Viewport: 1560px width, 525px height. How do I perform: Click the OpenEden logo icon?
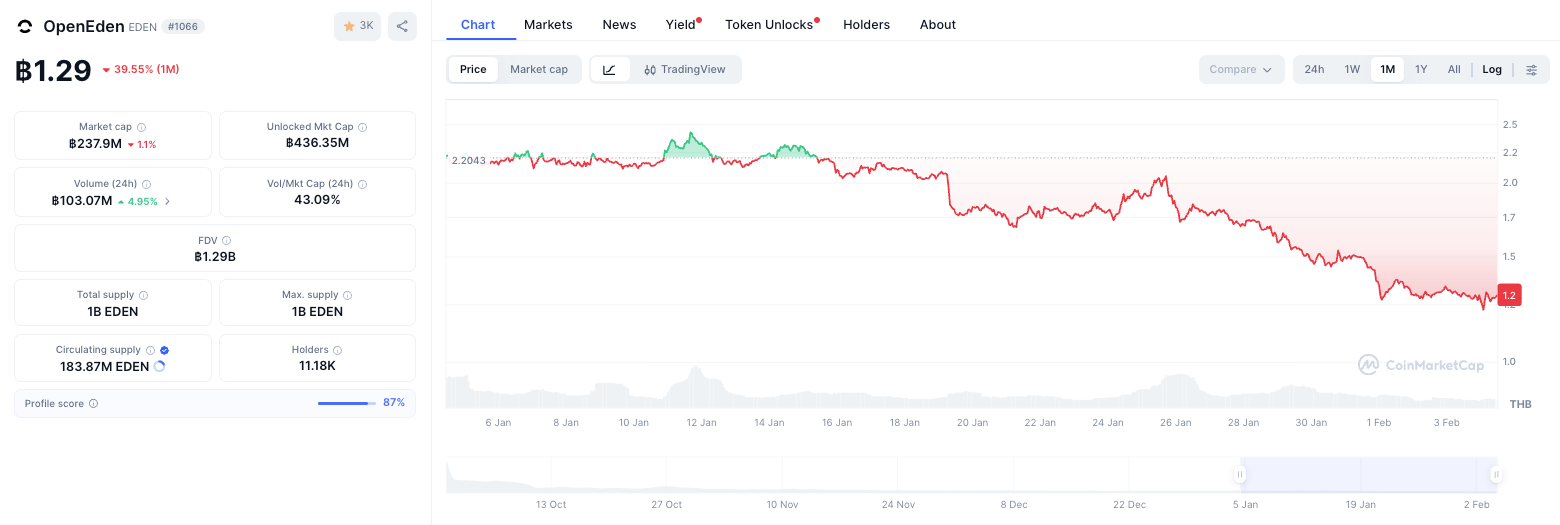pos(25,27)
